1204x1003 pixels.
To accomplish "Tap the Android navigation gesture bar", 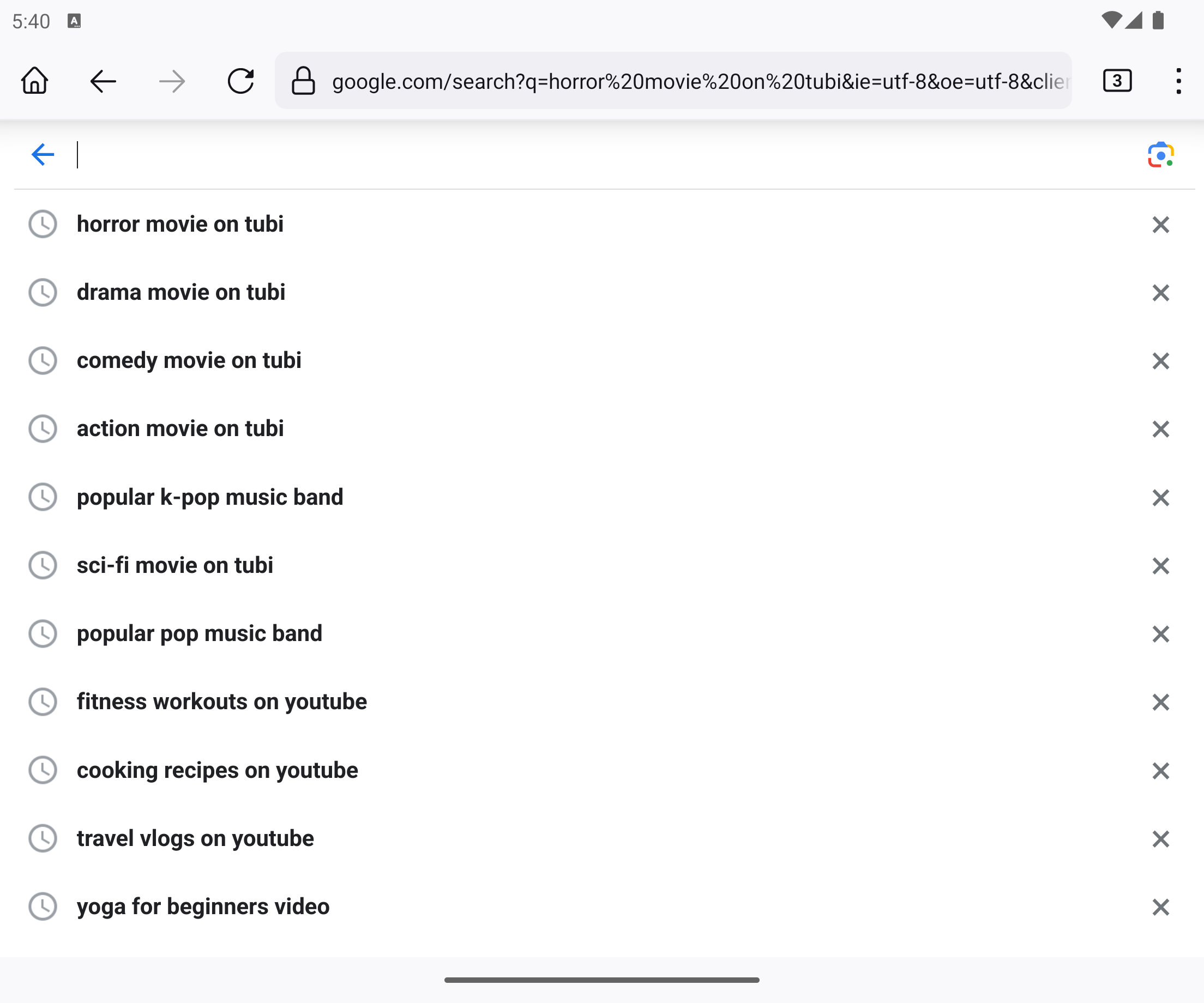I will 602,980.
